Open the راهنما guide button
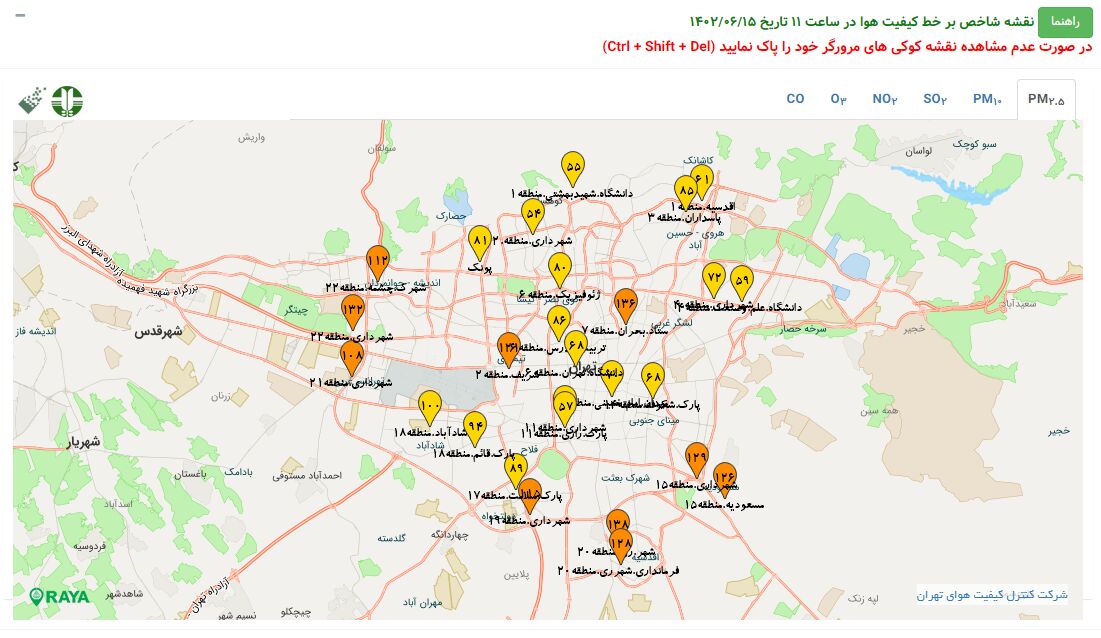This screenshot has width=1101, height=638. click(x=1065, y=22)
